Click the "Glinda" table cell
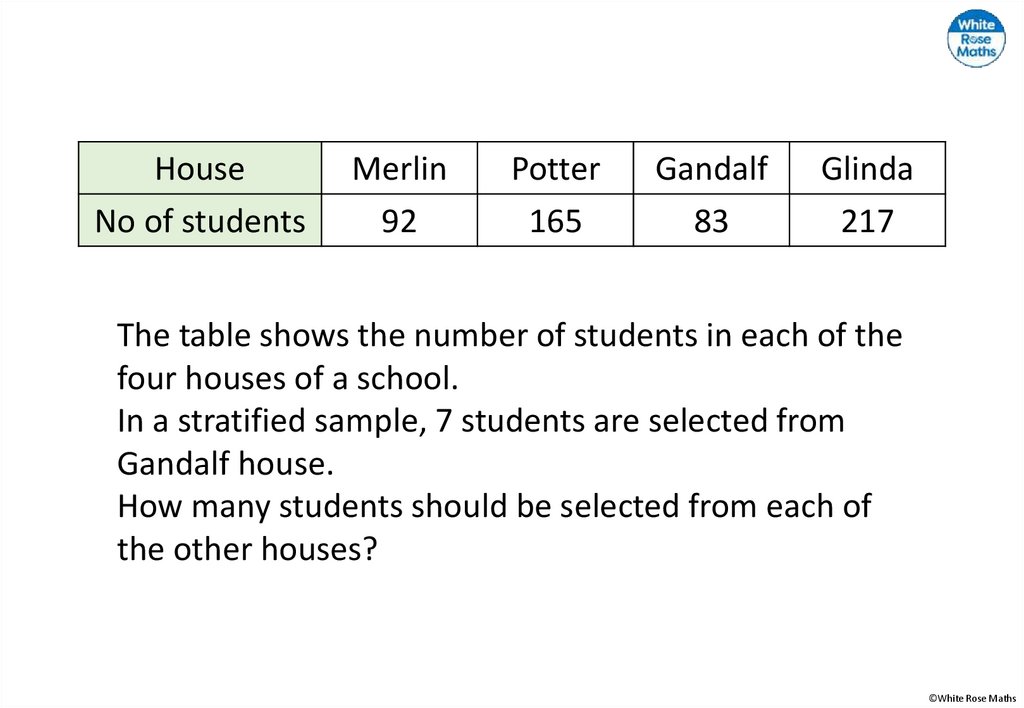 (x=867, y=168)
